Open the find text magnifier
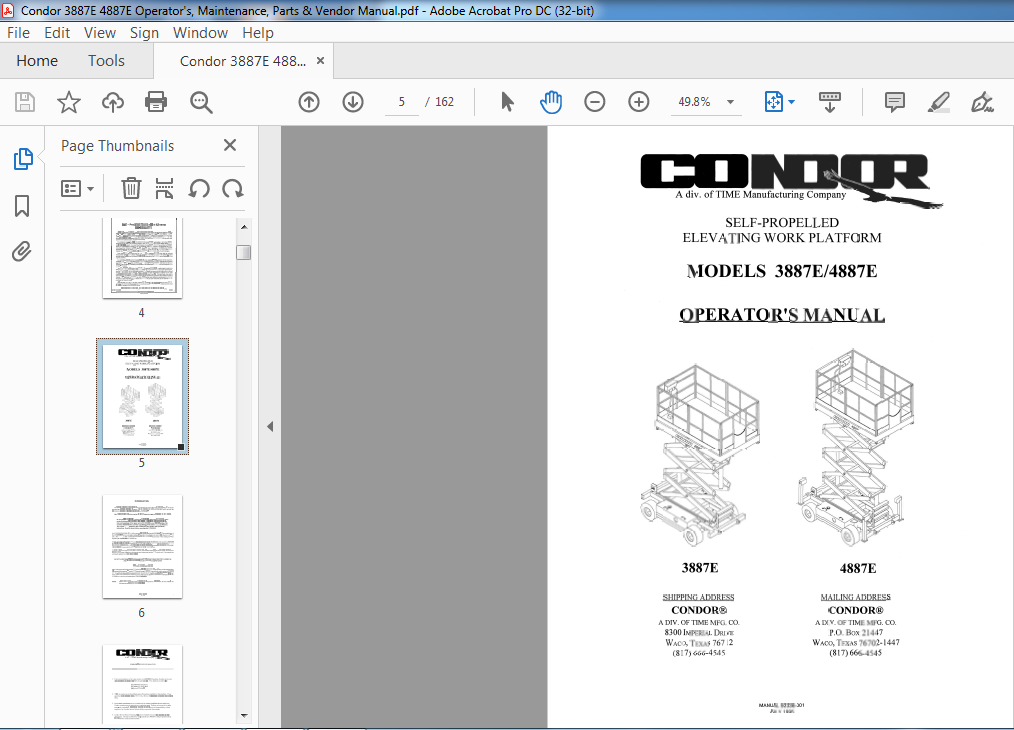1014x730 pixels. tap(200, 102)
